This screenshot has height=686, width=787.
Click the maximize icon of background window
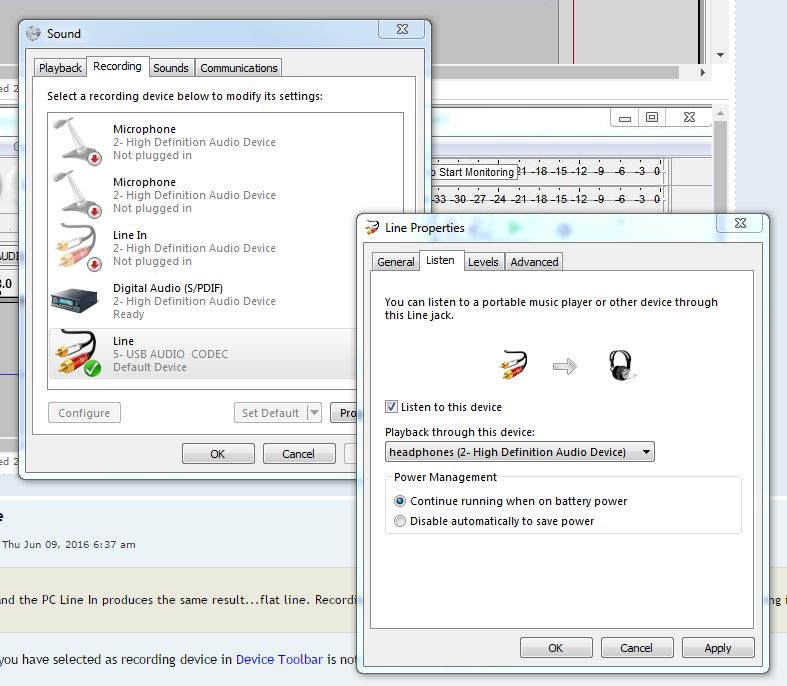coord(651,117)
